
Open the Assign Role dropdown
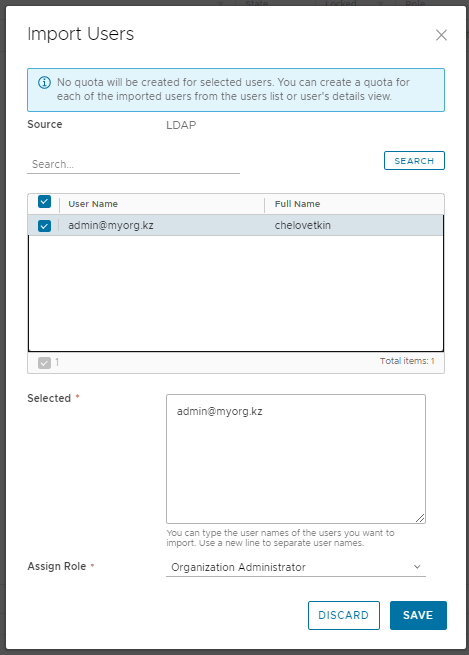[296, 567]
